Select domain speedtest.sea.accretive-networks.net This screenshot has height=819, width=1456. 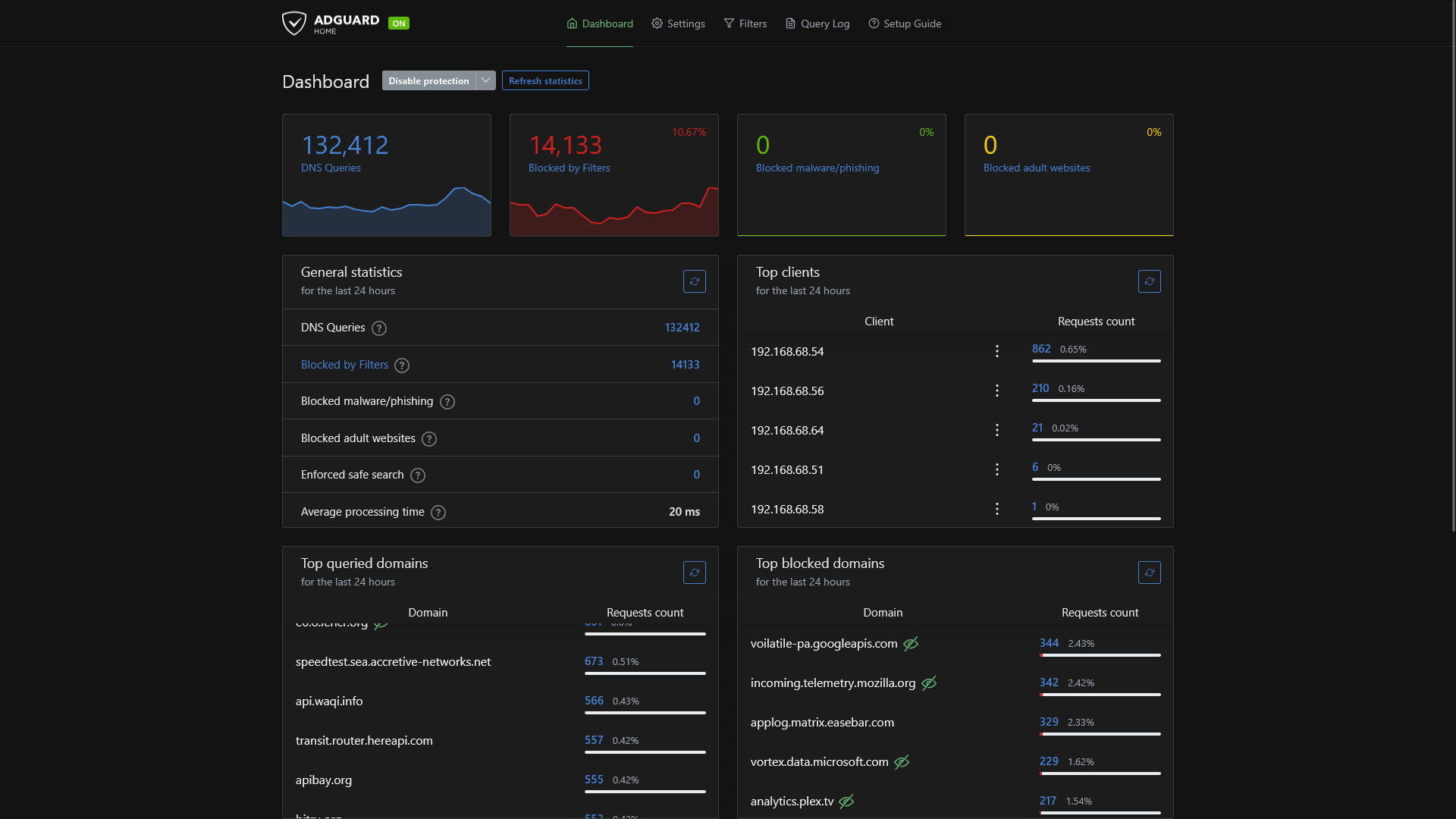pyautogui.click(x=393, y=662)
